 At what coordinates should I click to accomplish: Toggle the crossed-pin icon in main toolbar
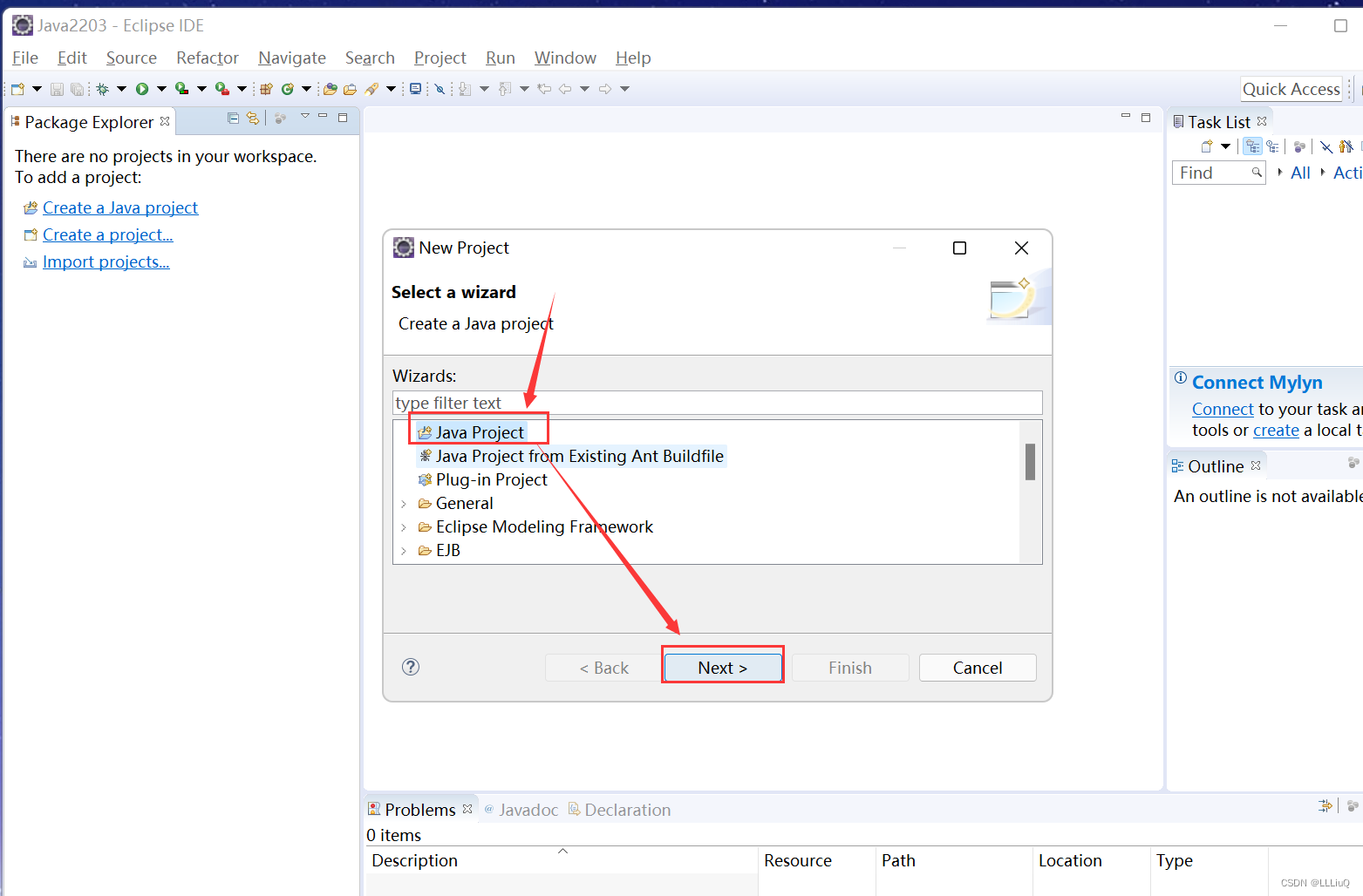440,89
